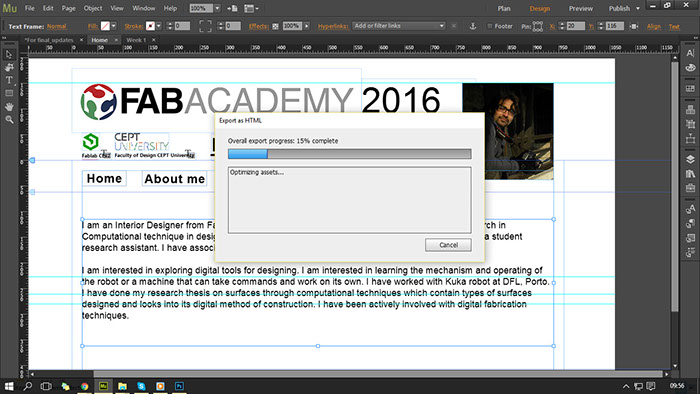Image resolution: width=700 pixels, height=394 pixels.
Task: Switch to Plan mode
Action: pyautogui.click(x=504, y=8)
